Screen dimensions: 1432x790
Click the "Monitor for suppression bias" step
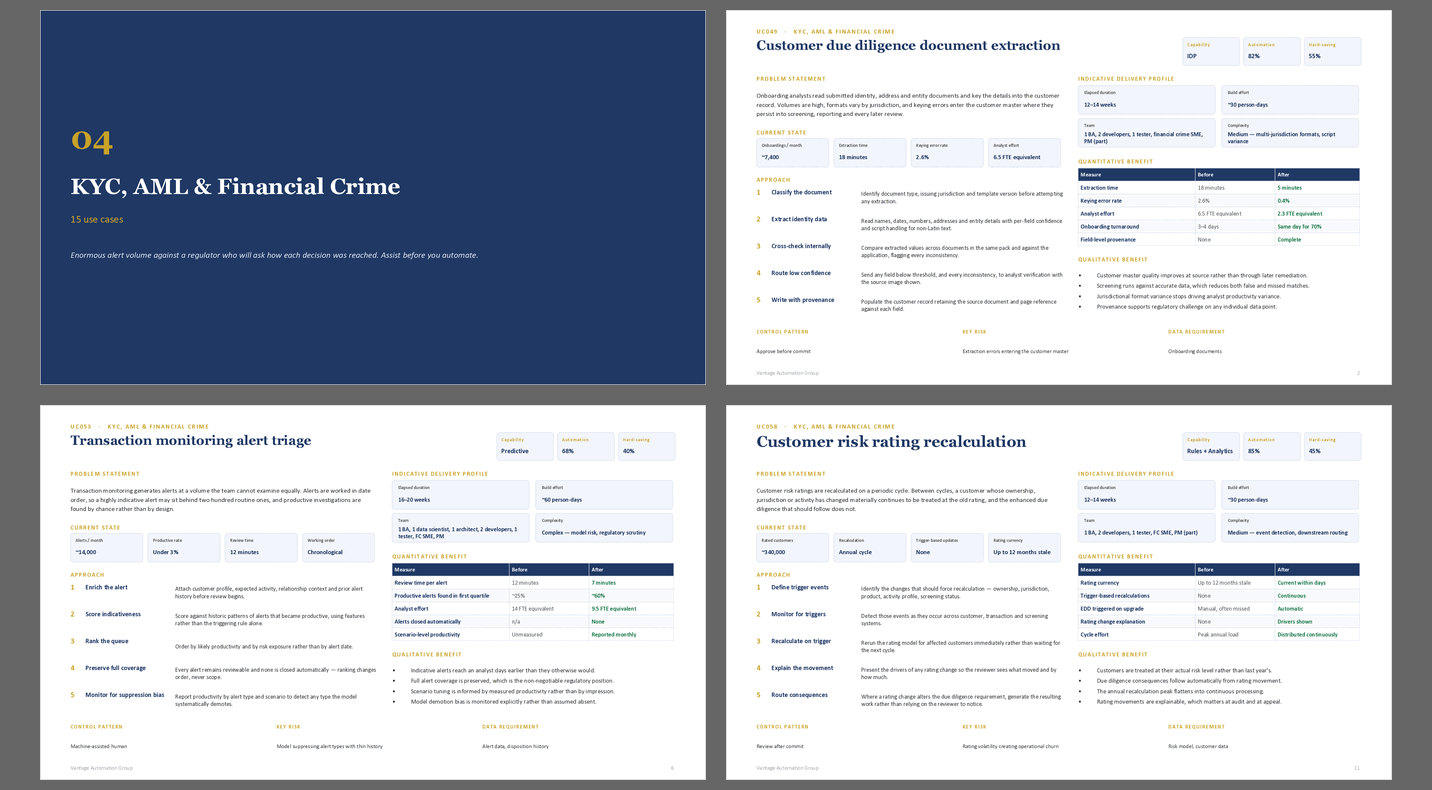tap(125, 695)
